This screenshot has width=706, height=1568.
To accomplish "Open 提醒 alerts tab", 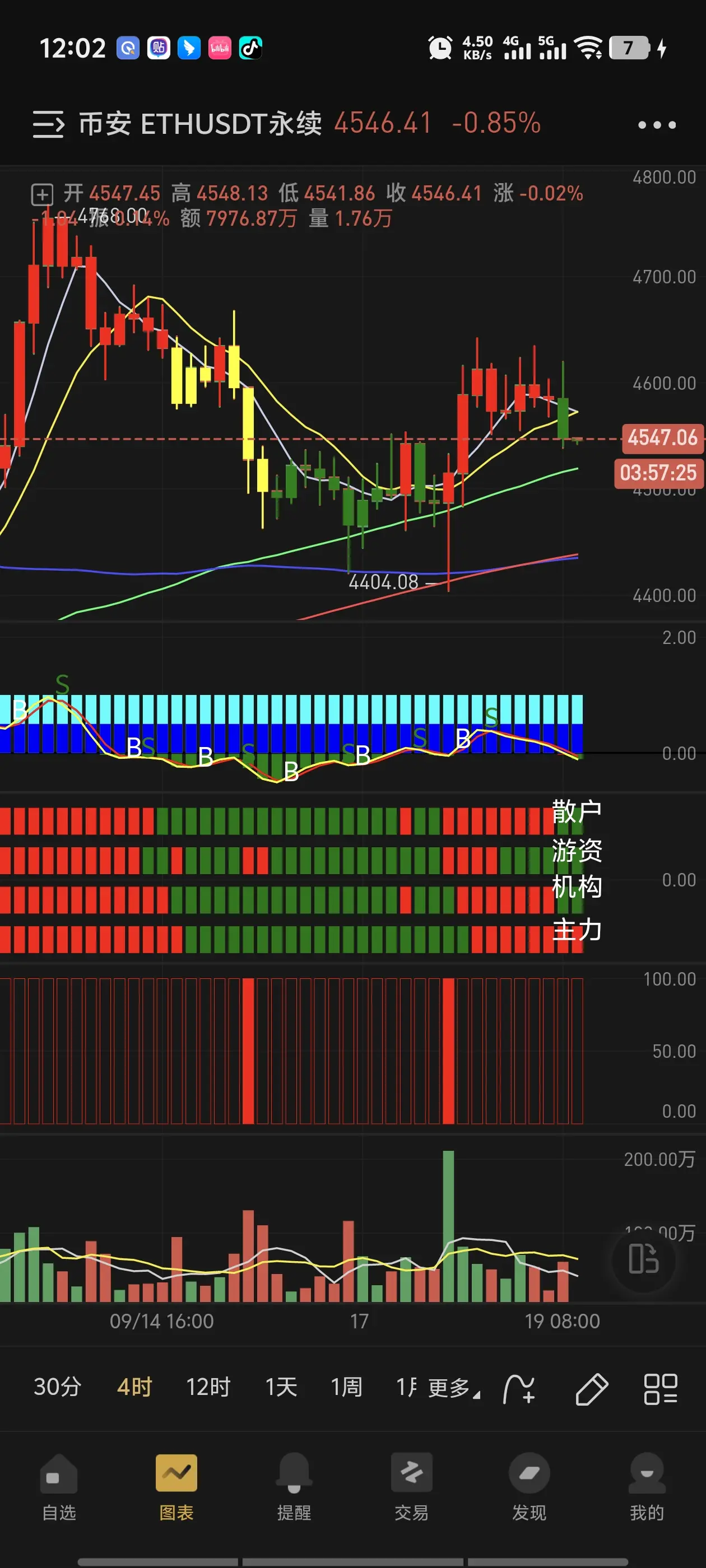I will click(294, 1487).
